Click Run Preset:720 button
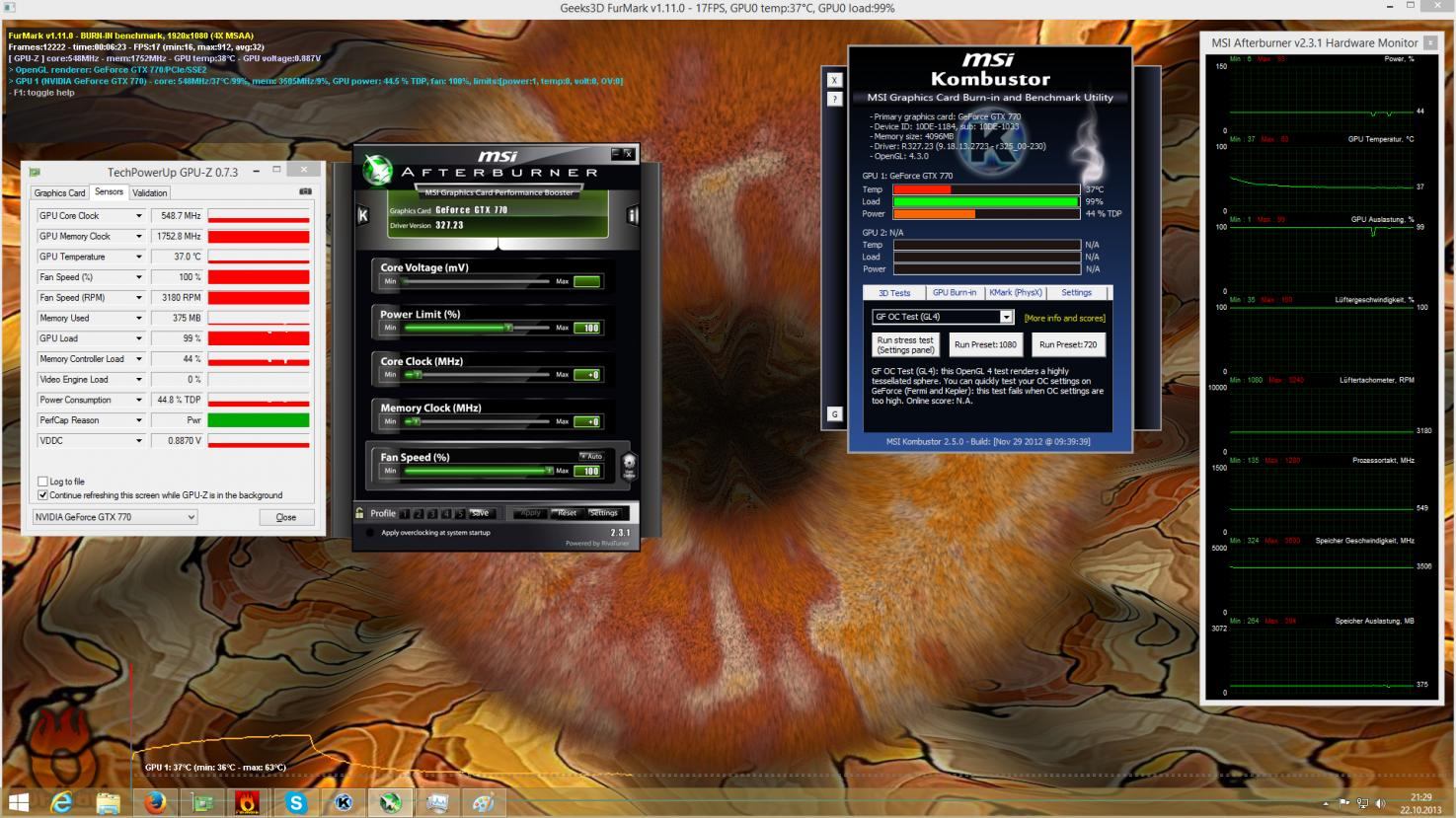Viewport: 1456px width, 818px height. point(1068,344)
